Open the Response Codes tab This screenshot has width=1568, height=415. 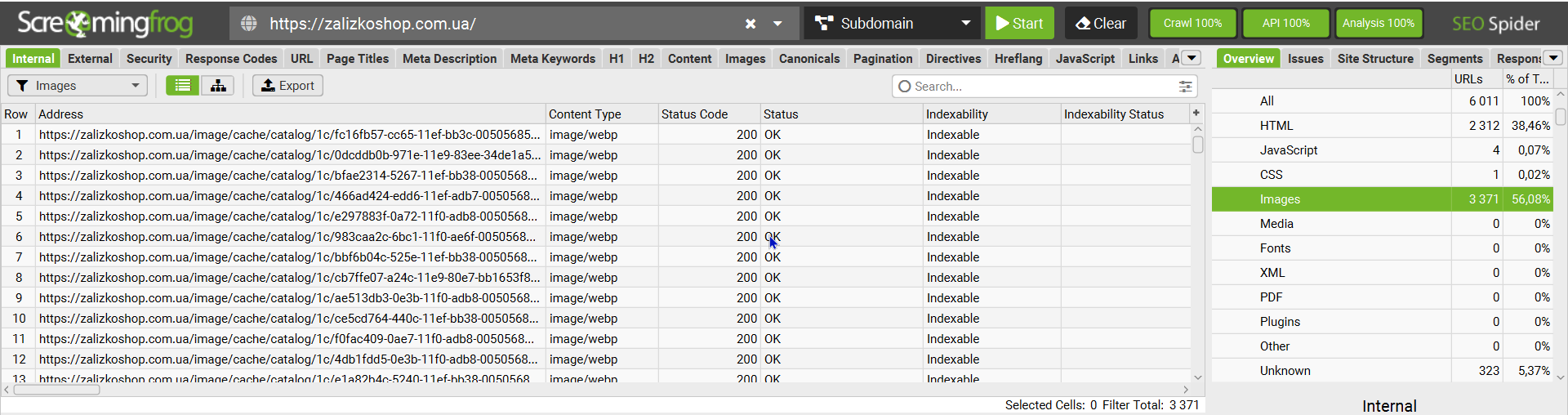[231, 59]
